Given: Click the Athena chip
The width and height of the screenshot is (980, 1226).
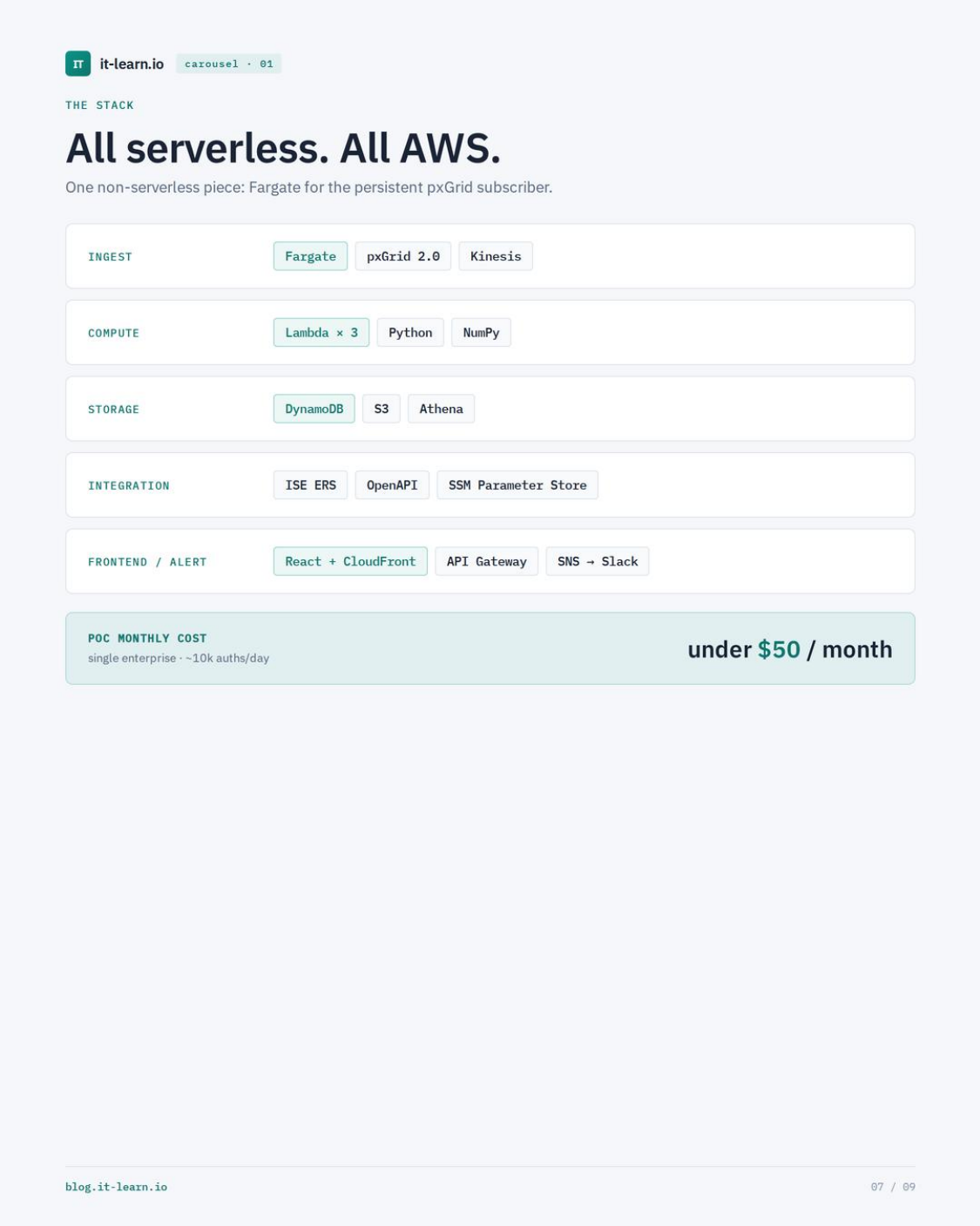Looking at the screenshot, I should click(x=441, y=409).
